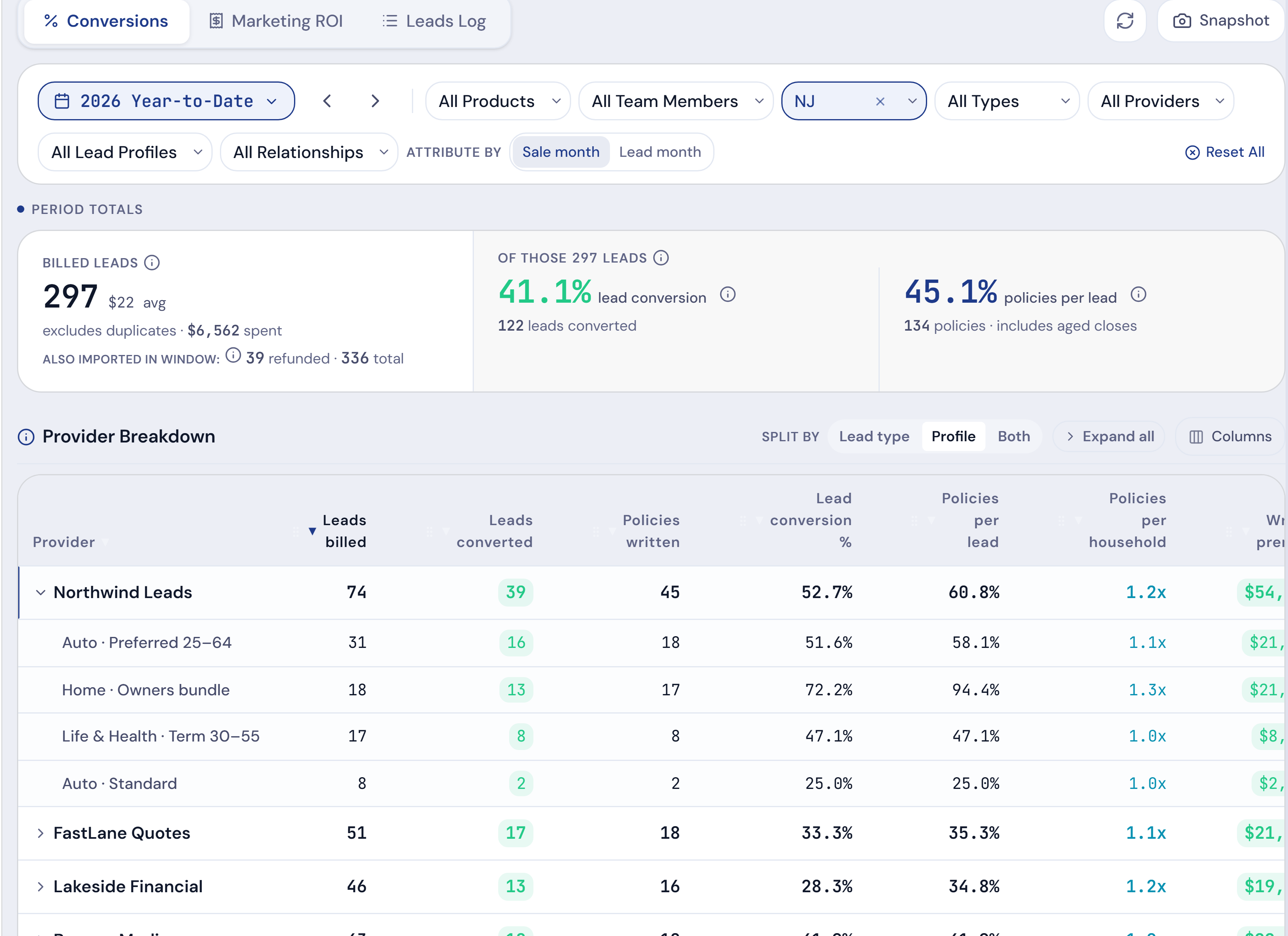The width and height of the screenshot is (1288, 936).
Task: Click the Provider column header
Action: [64, 542]
